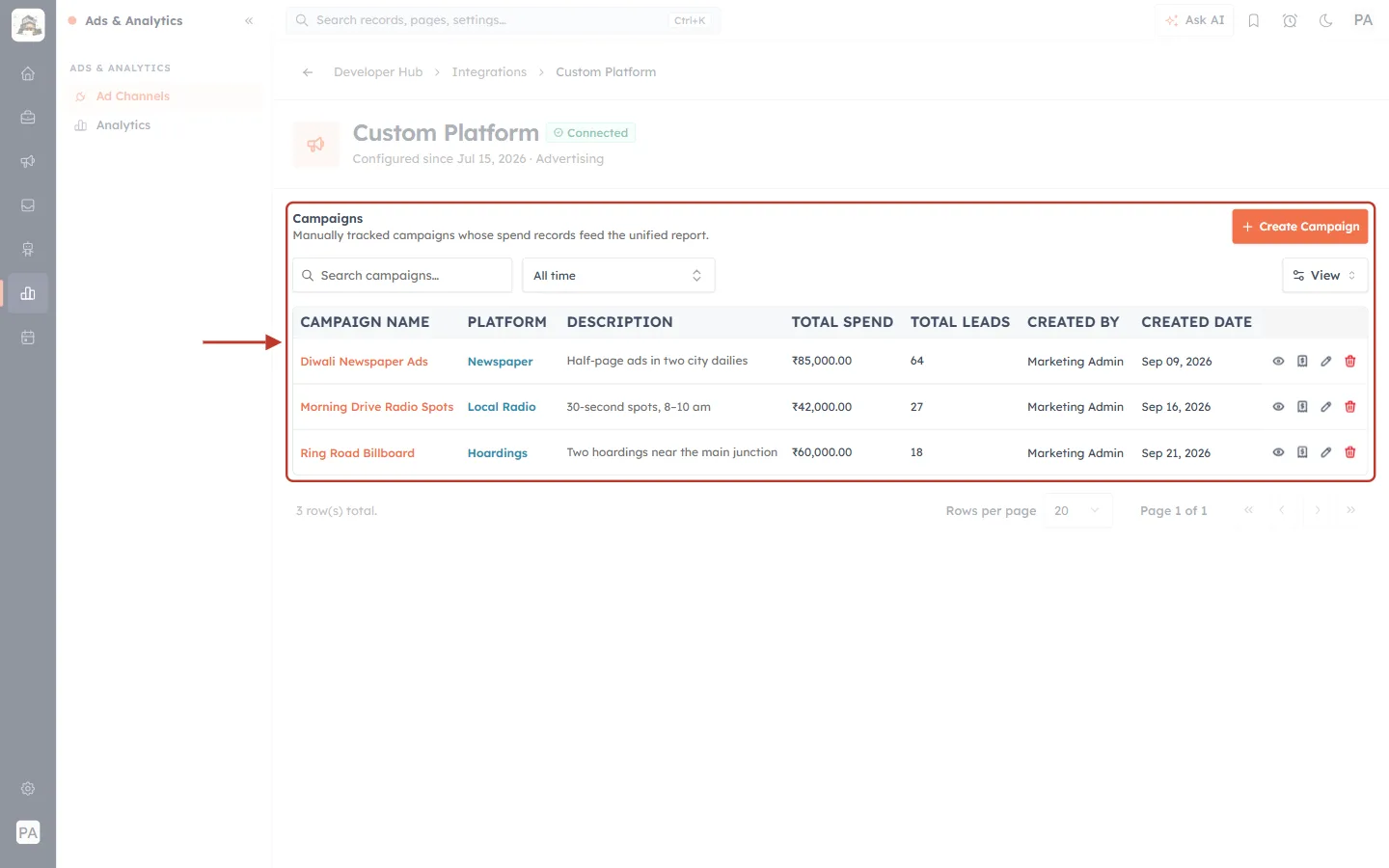View Morning Drive Radio Spots eye icon

1278,407
